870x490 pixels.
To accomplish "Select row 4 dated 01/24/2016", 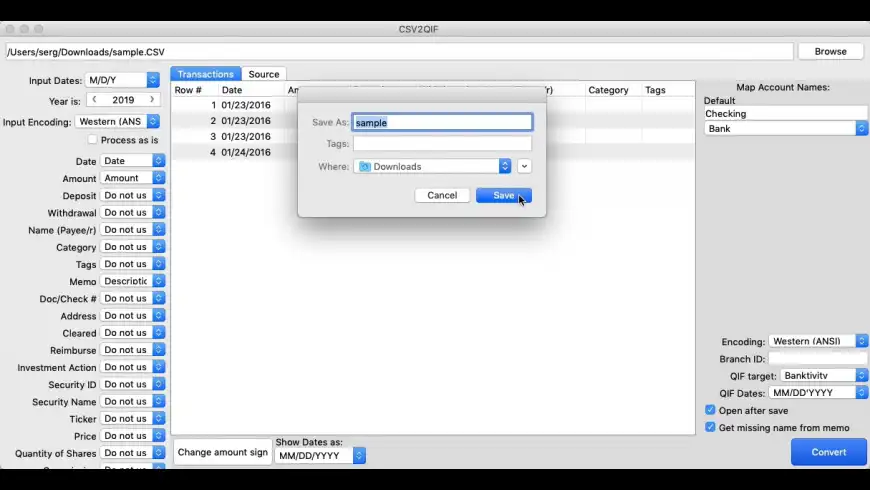I will pyautogui.click(x=432, y=152).
